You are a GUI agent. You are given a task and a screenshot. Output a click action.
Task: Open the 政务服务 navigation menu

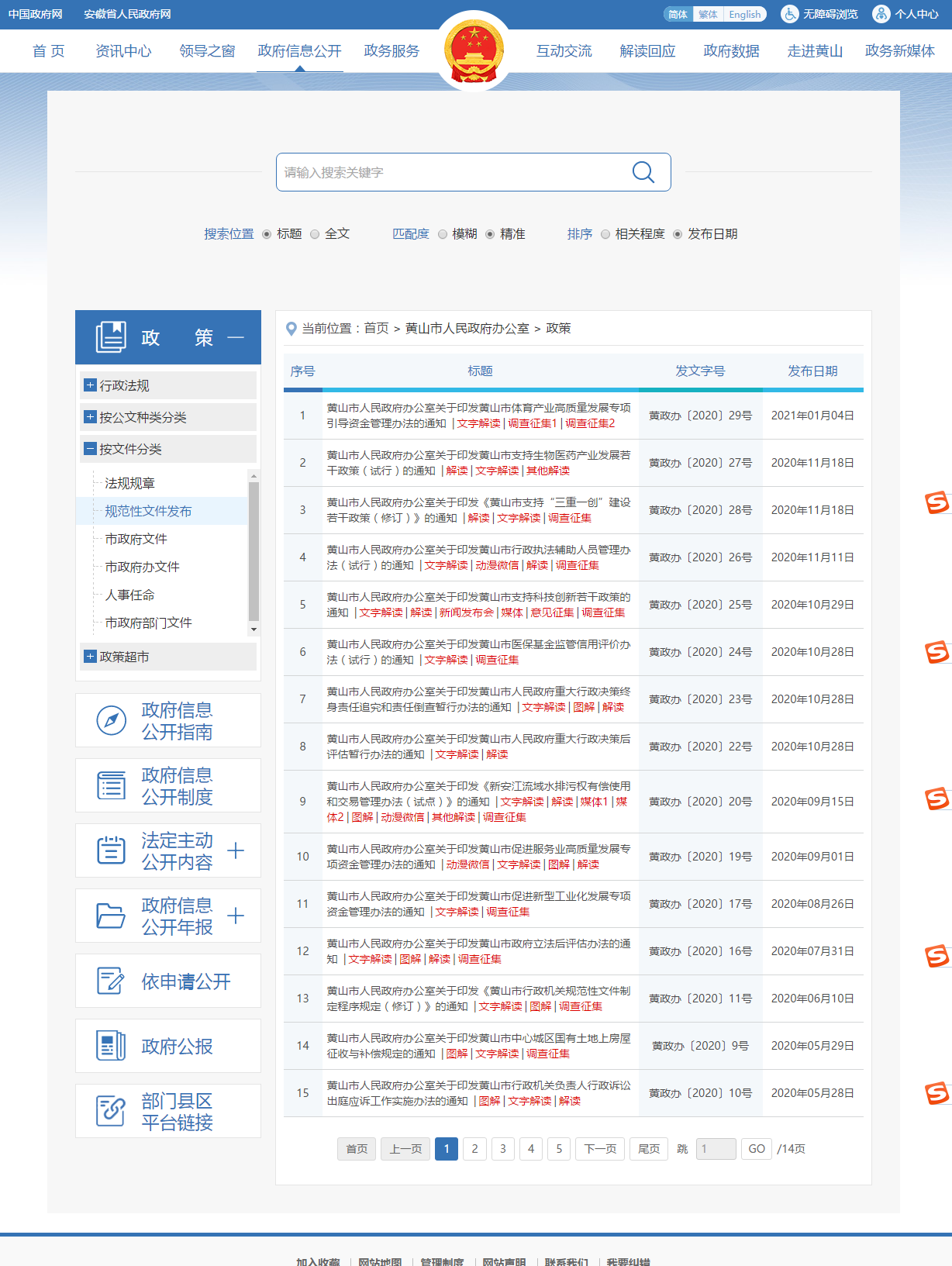coord(391,51)
